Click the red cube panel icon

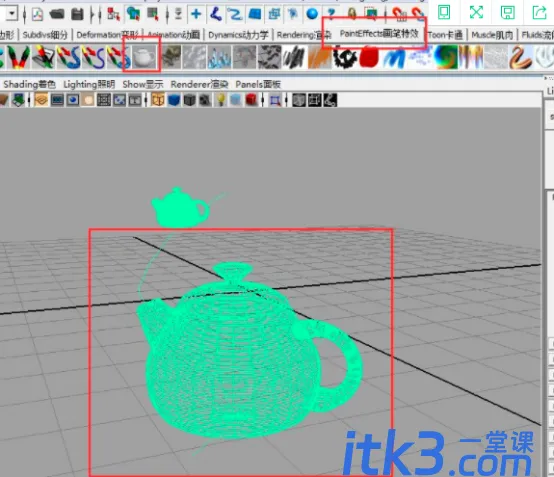click(251, 100)
